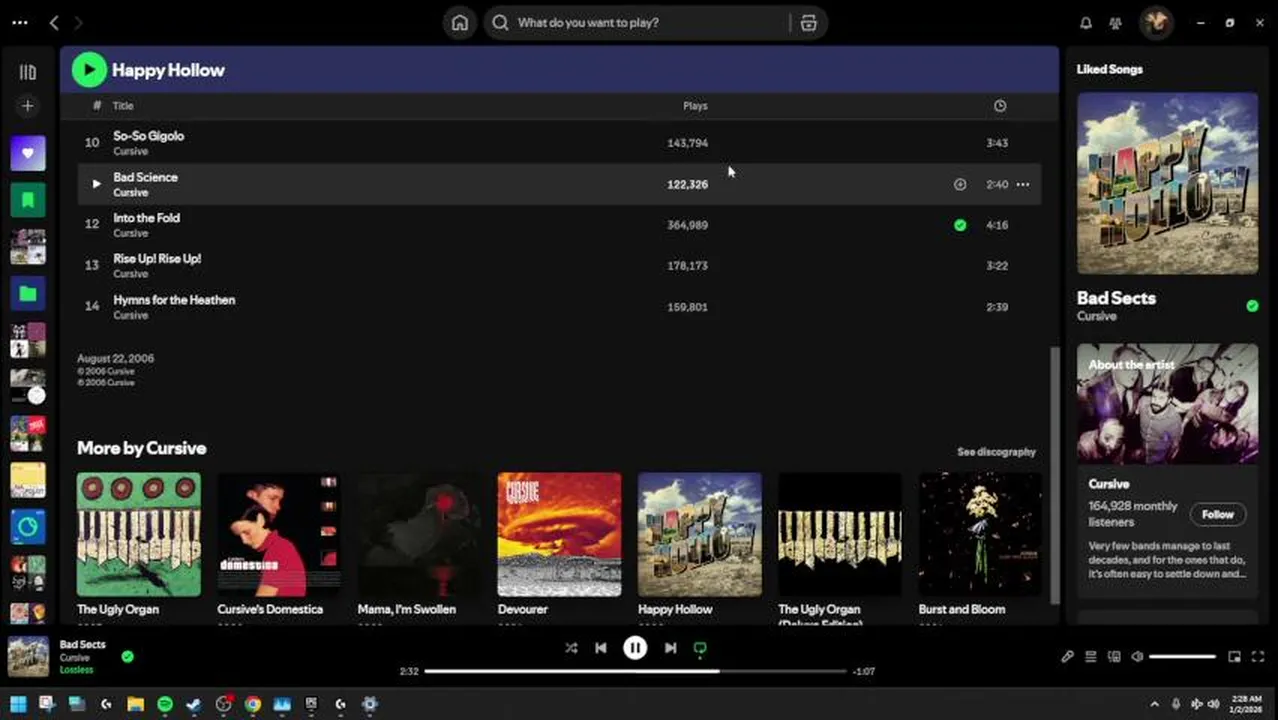Open Liked Songs title in right panel
The width and height of the screenshot is (1278, 720).
coord(1110,69)
